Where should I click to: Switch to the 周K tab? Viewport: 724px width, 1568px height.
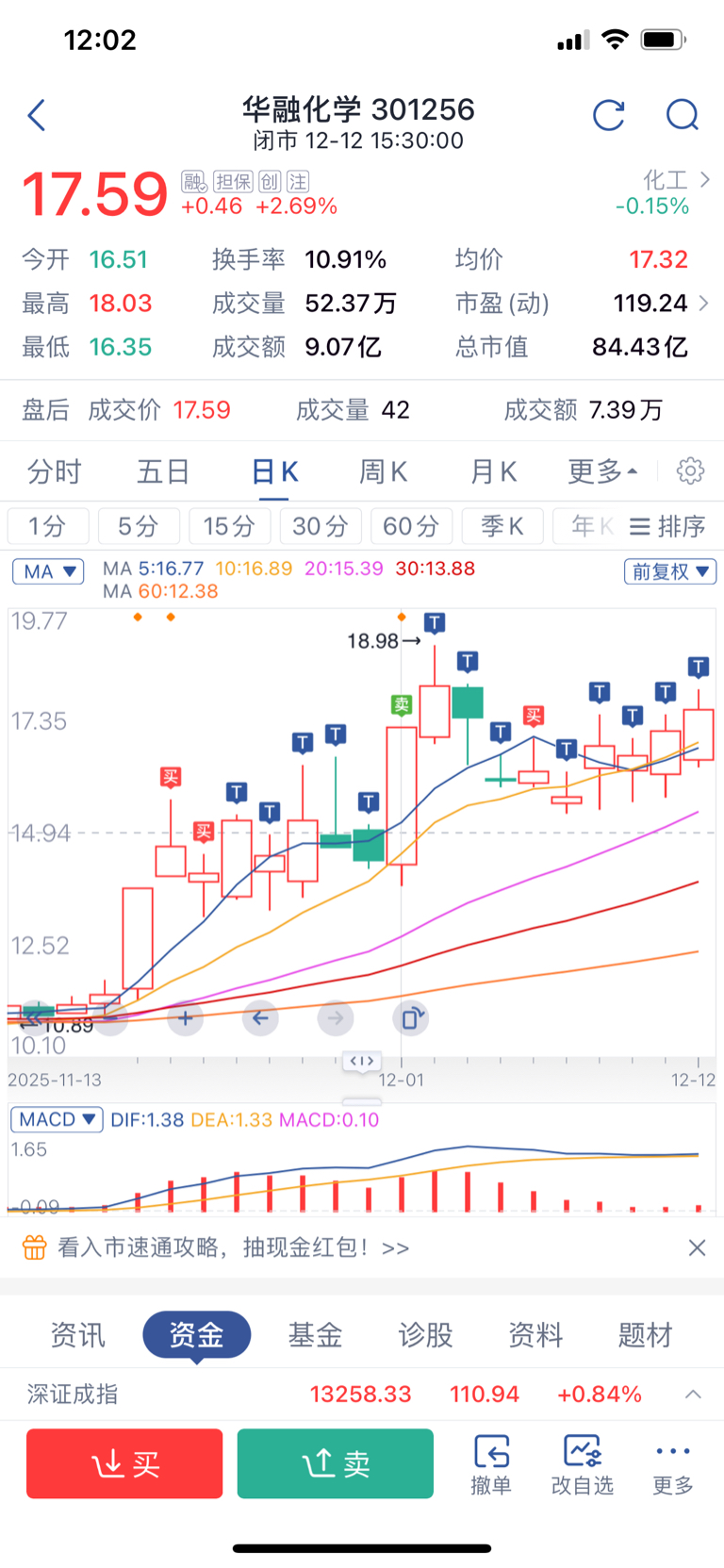point(383,470)
